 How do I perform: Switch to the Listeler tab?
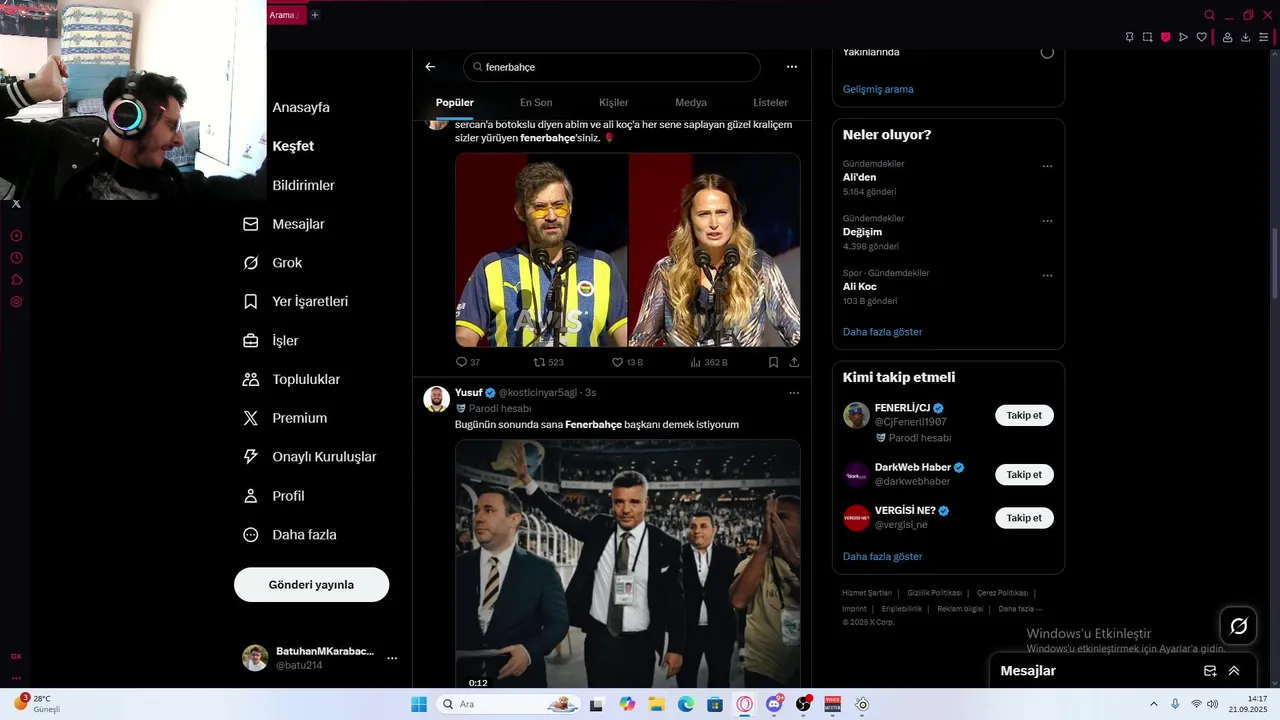click(770, 102)
